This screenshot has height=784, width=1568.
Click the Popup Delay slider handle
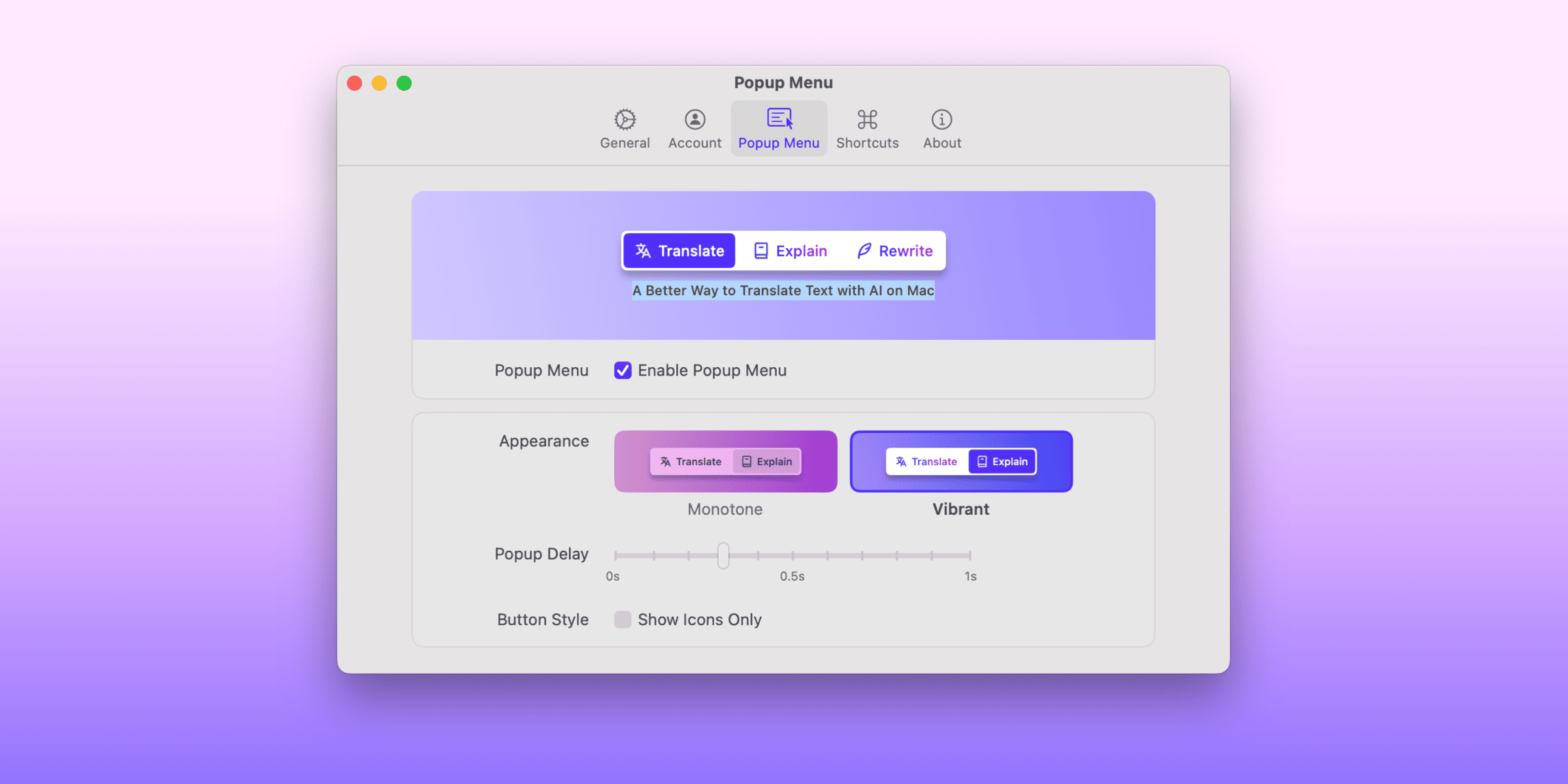[x=723, y=555]
